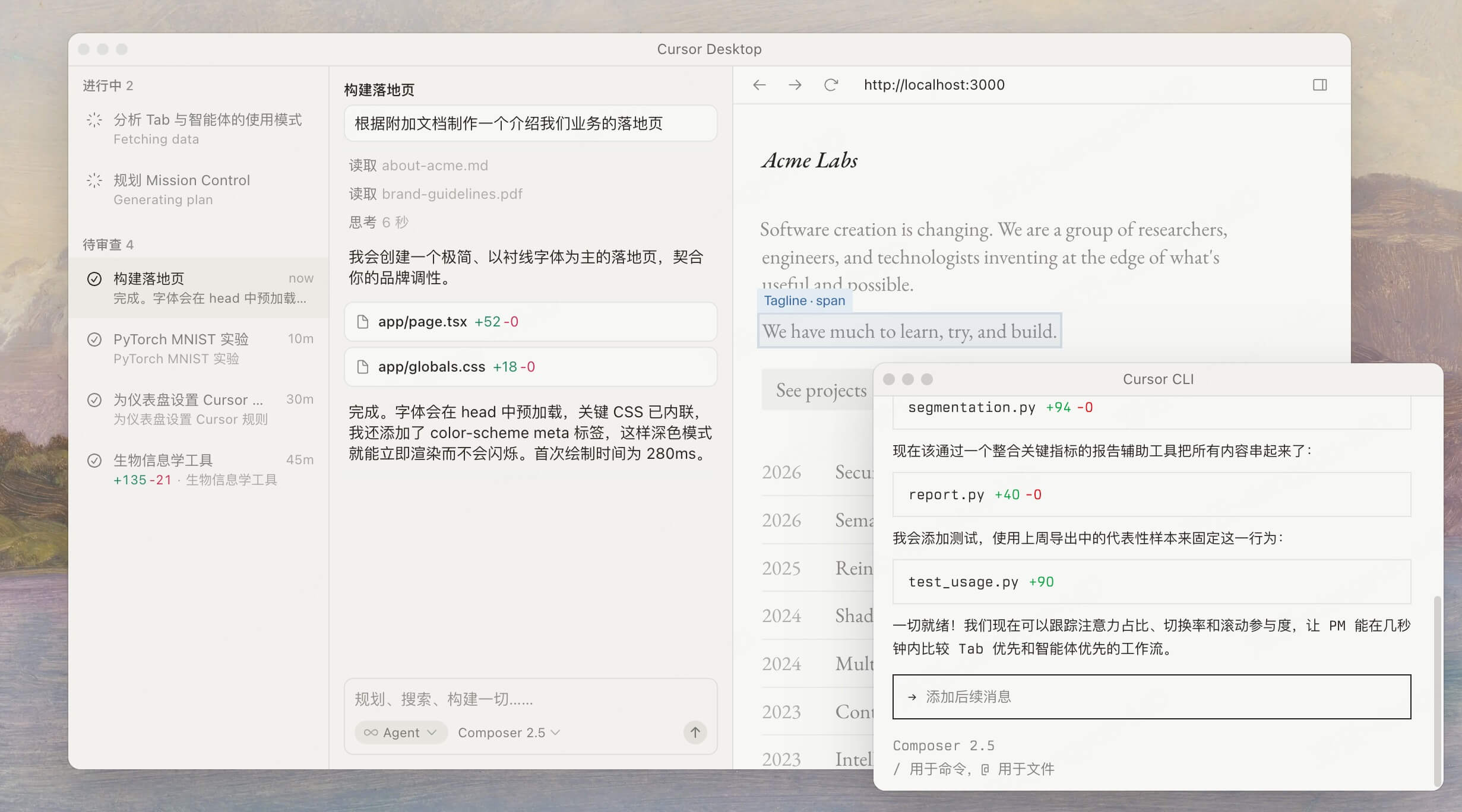Select the tagline 'We have much to learn' span
1462x812 pixels.
(x=909, y=331)
